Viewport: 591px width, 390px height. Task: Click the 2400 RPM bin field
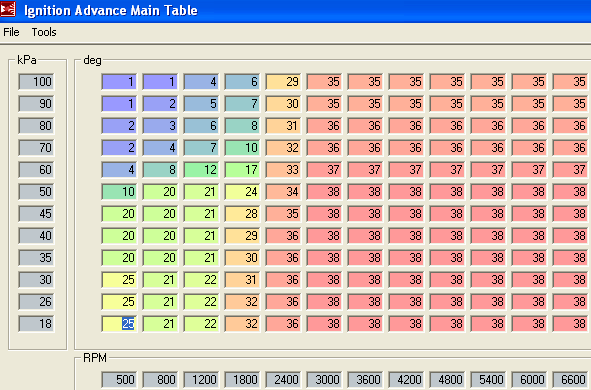[283, 379]
